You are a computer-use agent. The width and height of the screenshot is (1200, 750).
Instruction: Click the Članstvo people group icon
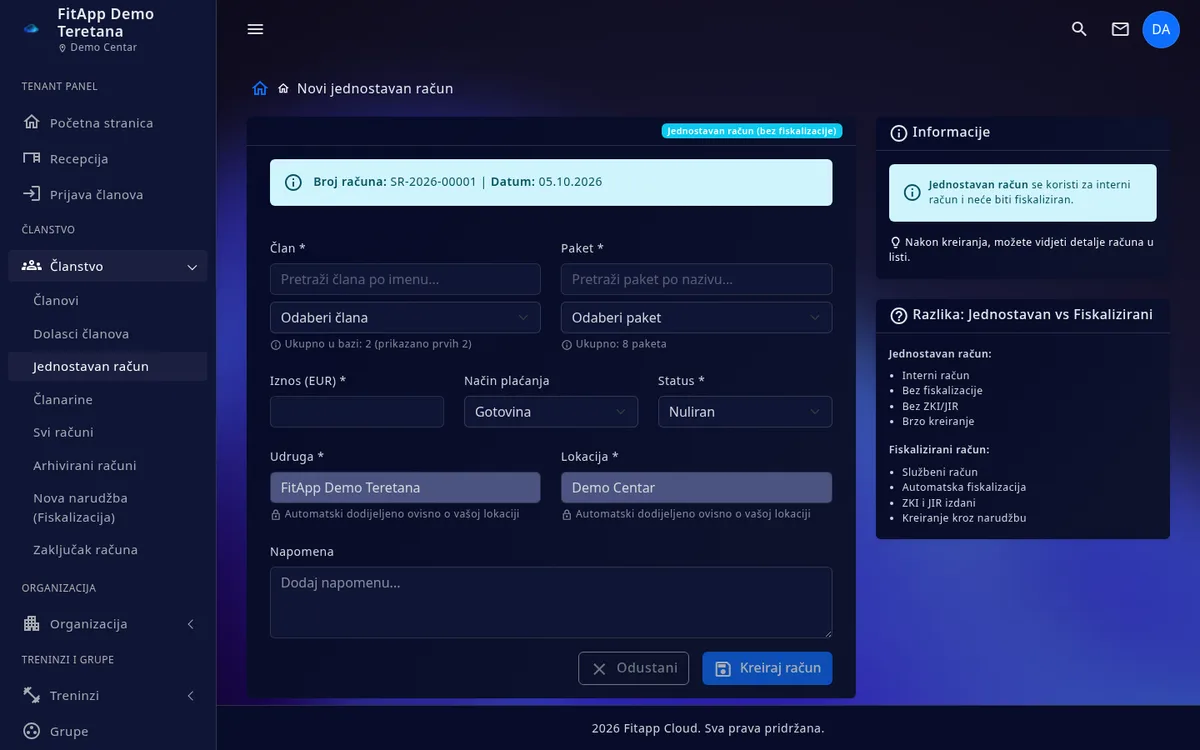click(31, 266)
